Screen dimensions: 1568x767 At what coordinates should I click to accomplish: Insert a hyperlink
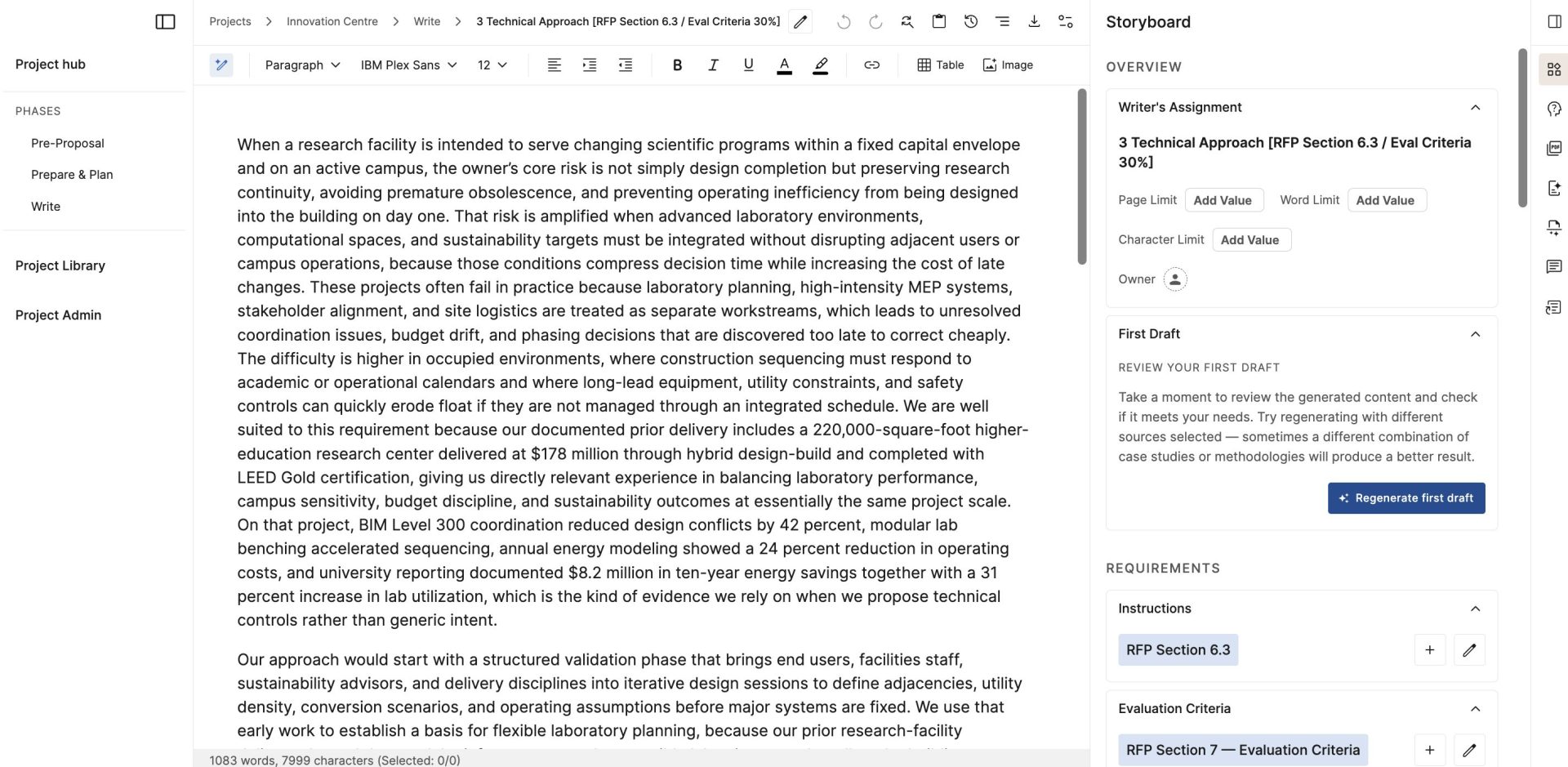872,65
